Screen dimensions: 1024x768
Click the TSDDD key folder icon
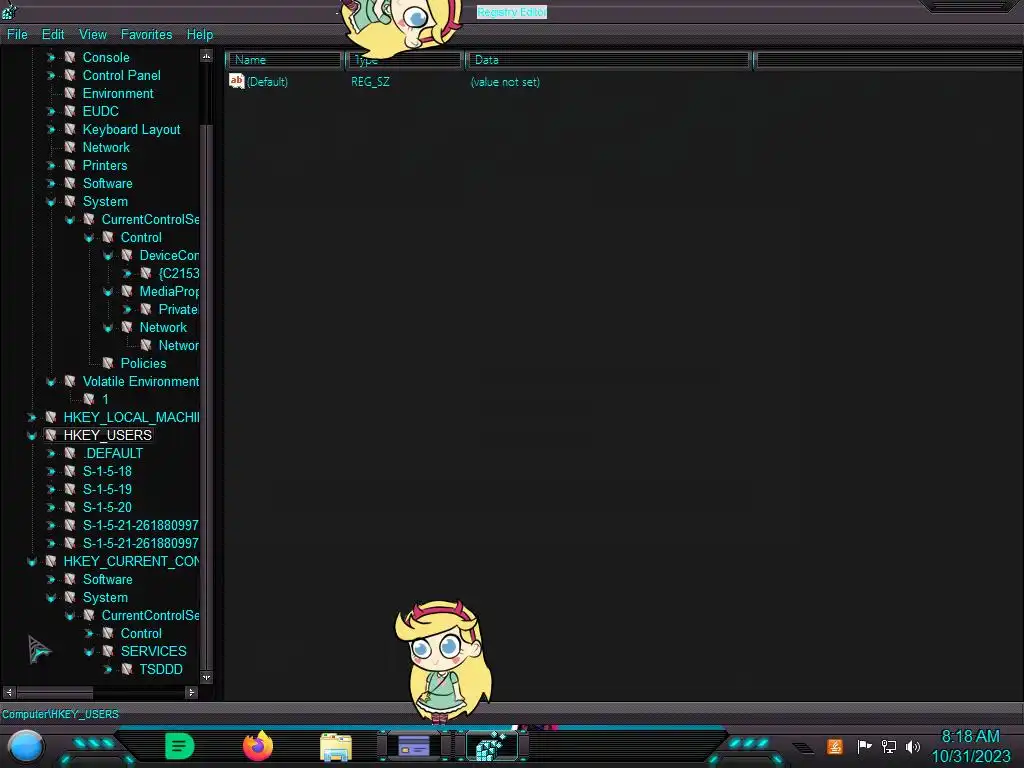pyautogui.click(x=127, y=669)
